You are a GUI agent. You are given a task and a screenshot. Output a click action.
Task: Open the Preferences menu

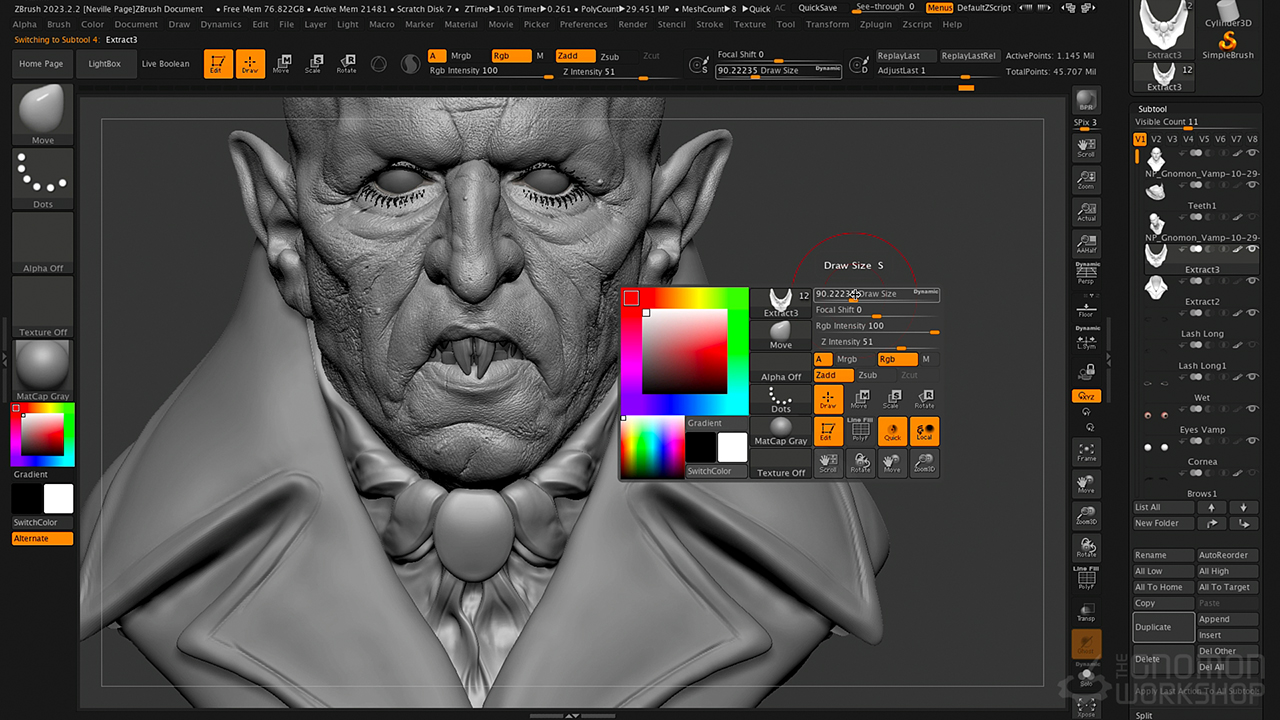click(583, 24)
